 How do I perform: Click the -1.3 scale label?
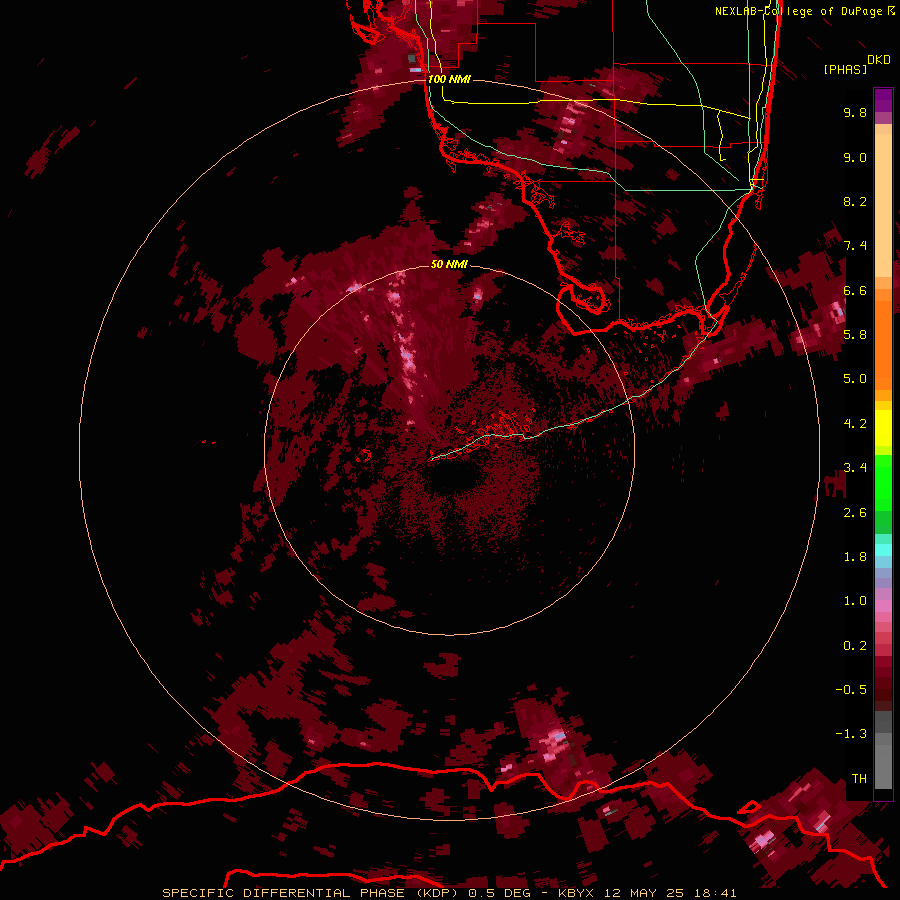click(x=851, y=734)
